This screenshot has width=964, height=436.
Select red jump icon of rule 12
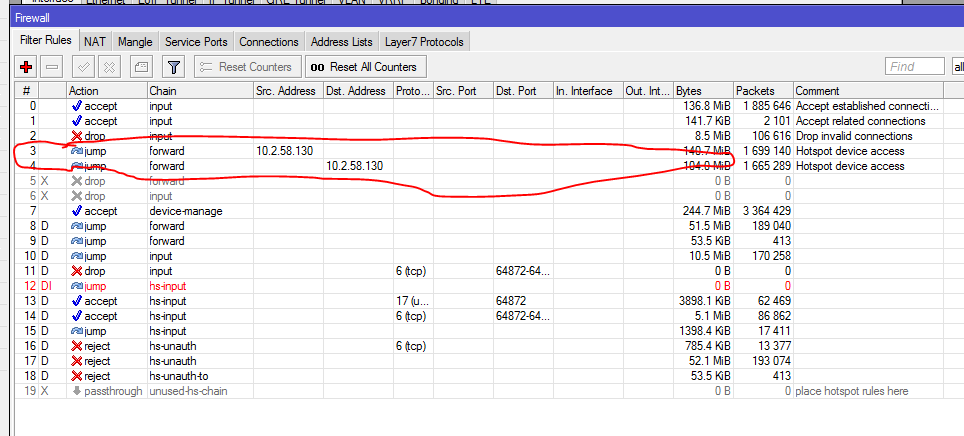click(77, 286)
